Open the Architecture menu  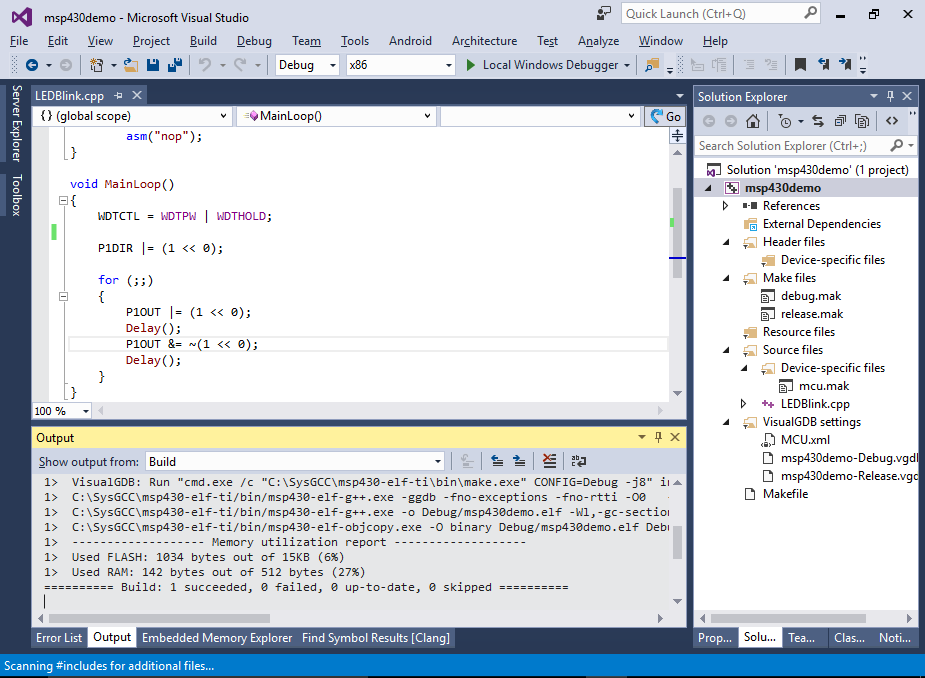tap(484, 41)
